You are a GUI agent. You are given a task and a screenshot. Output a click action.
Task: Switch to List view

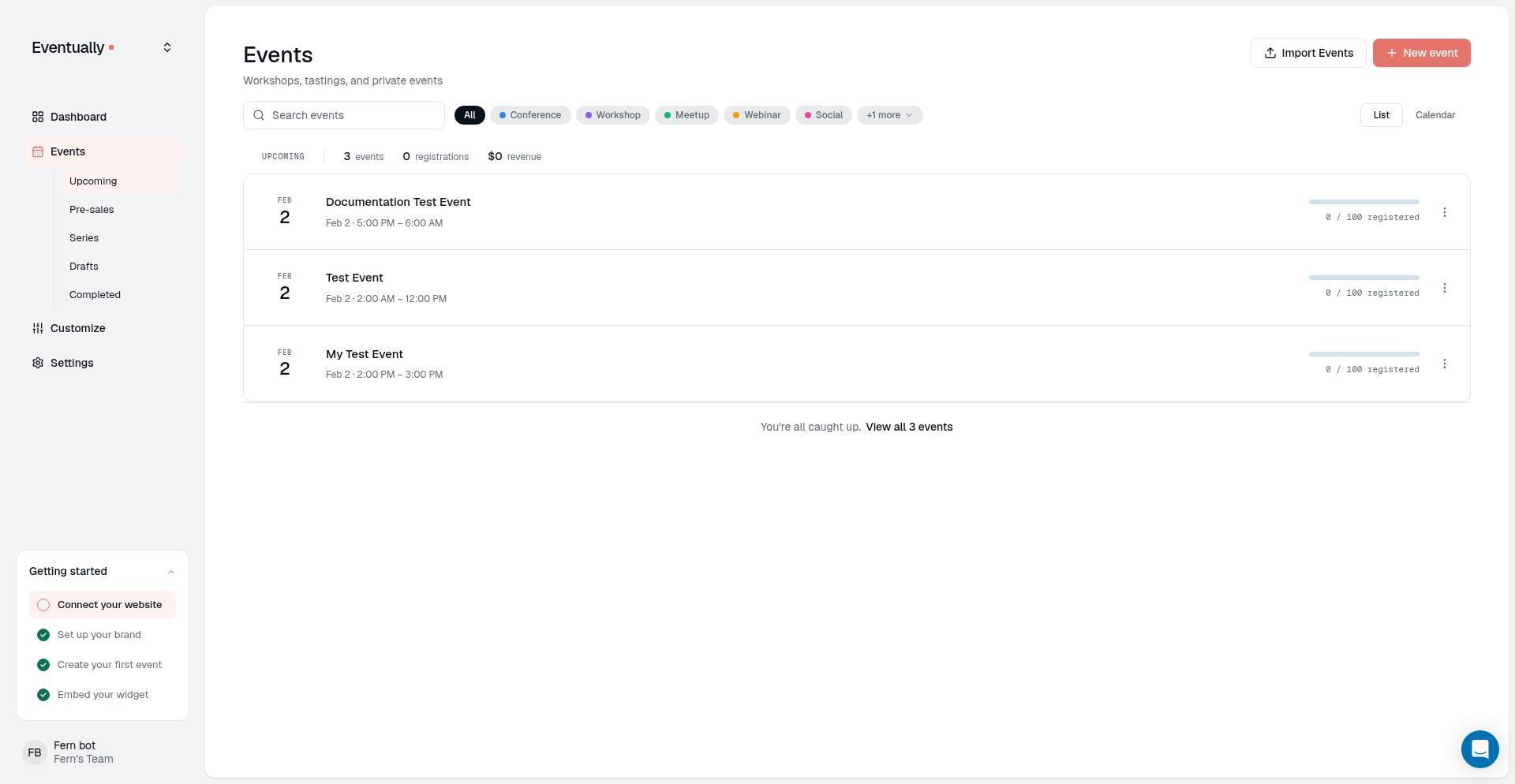(1381, 115)
